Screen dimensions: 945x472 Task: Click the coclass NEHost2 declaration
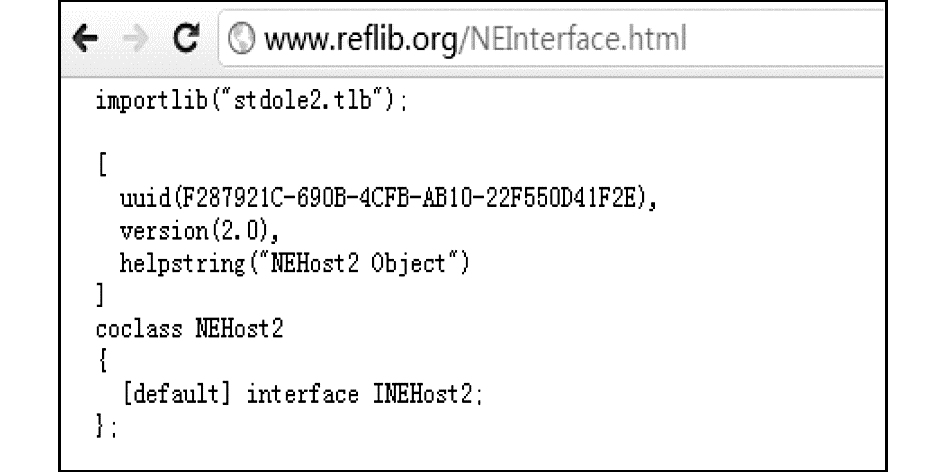coord(189,329)
